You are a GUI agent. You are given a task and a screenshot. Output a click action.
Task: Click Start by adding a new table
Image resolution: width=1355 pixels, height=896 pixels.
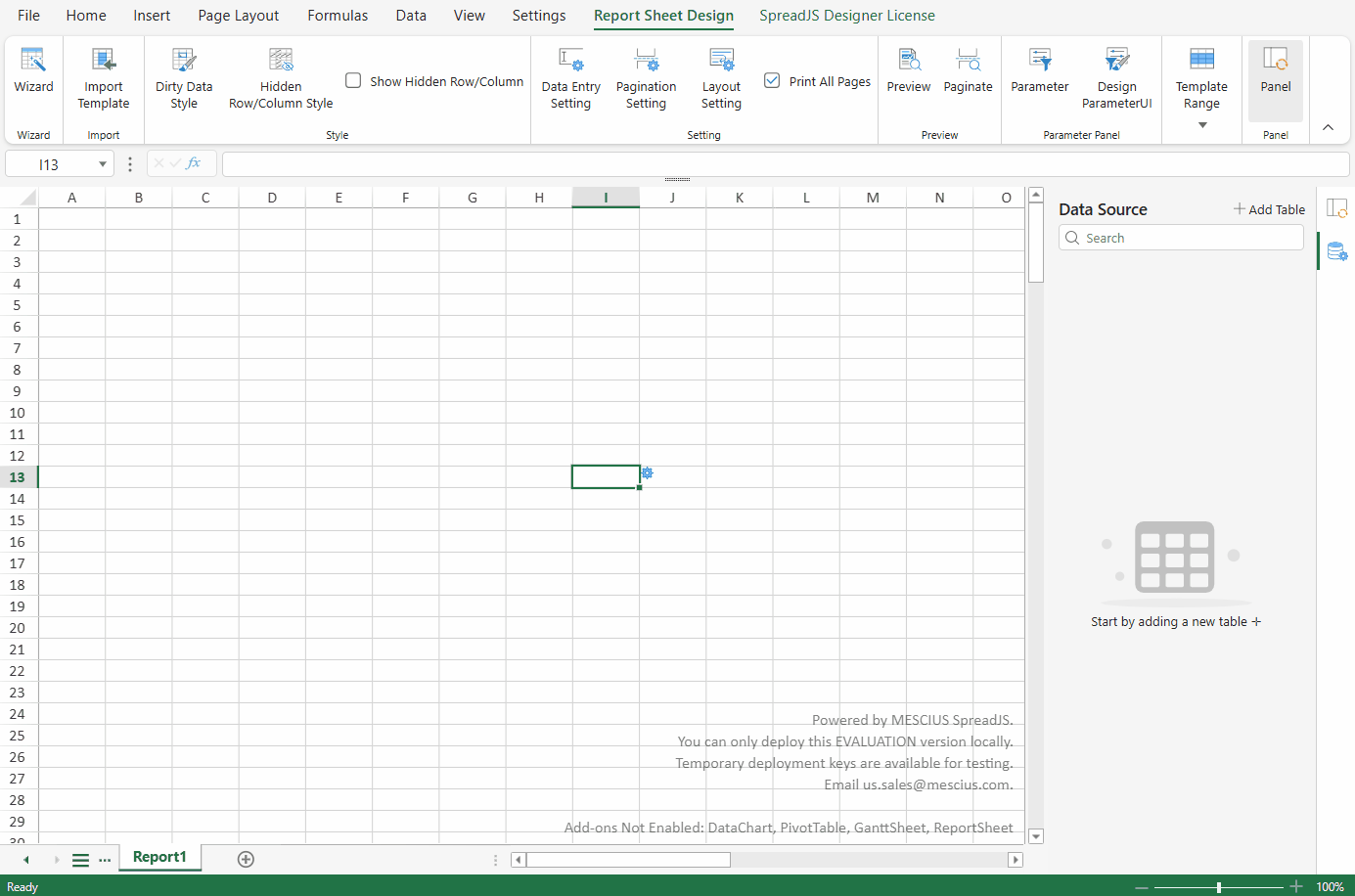point(1175,621)
